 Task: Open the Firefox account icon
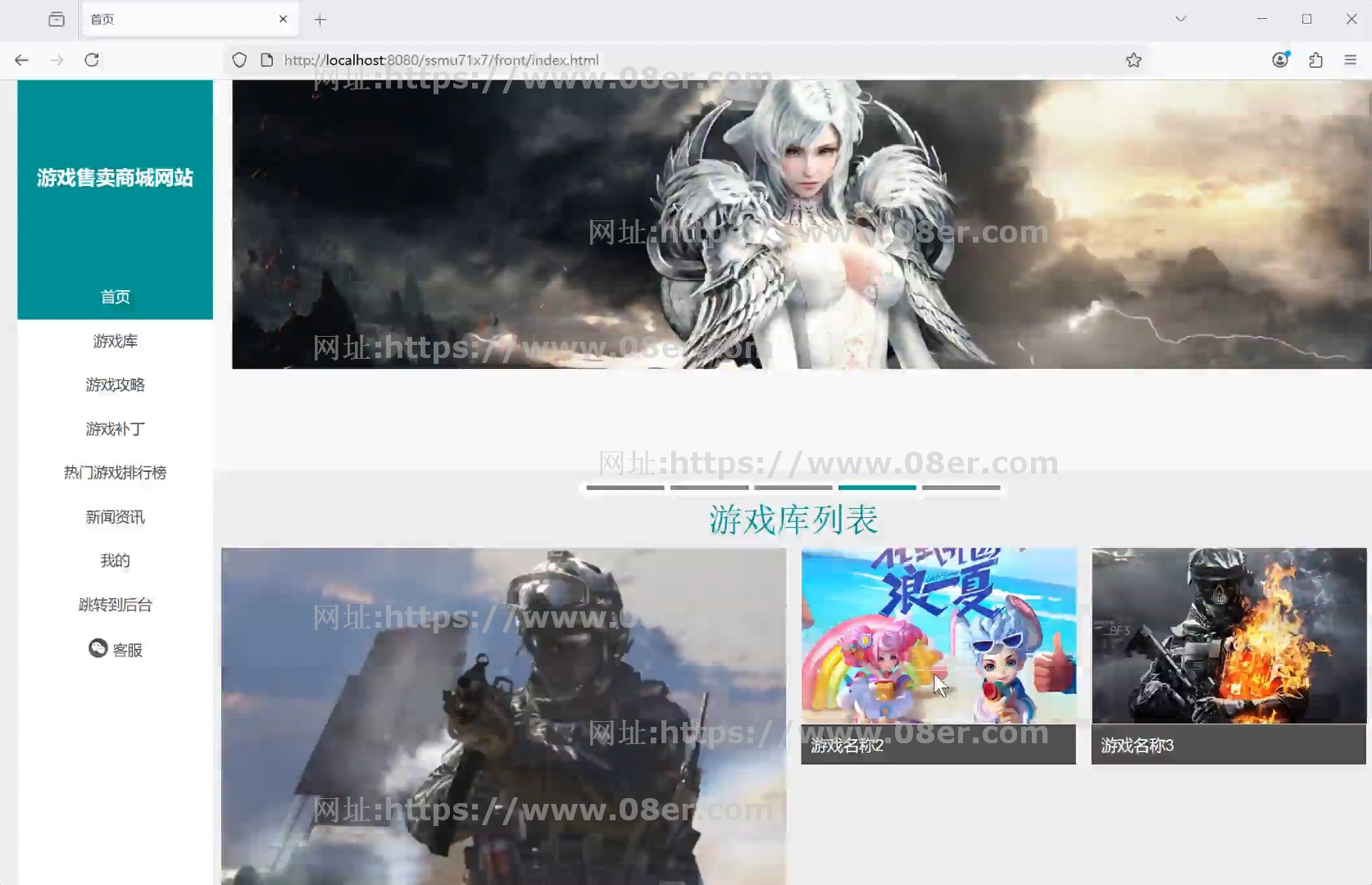[1279, 60]
